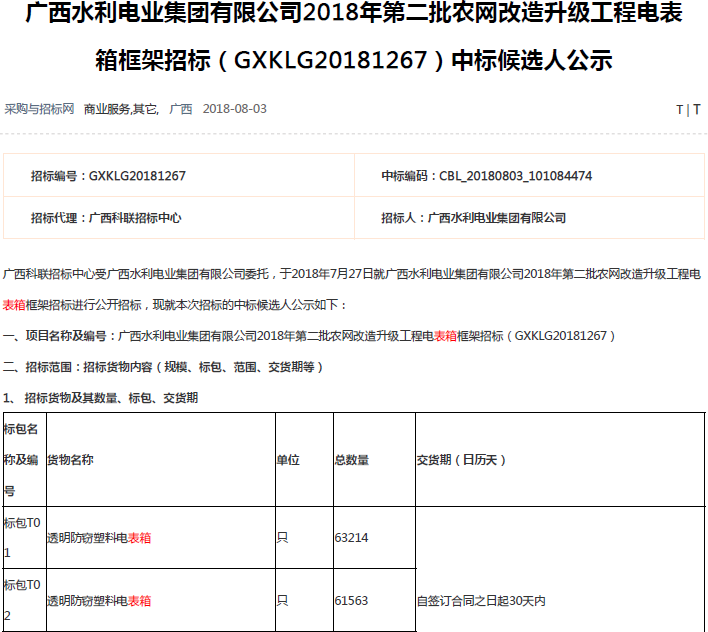Click red 表箱 keyword in 标包T01 row
Viewport: 708px width, 632px height.
point(139,538)
